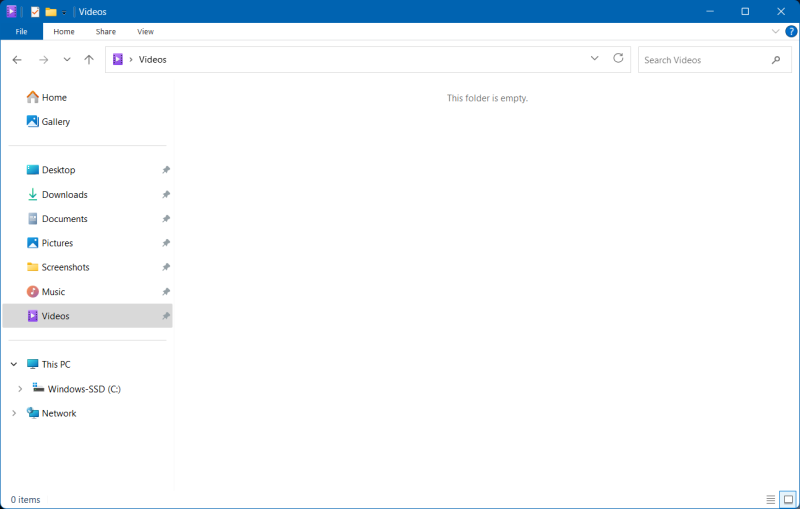
Task: Click the Help question mark icon
Action: coord(791,32)
